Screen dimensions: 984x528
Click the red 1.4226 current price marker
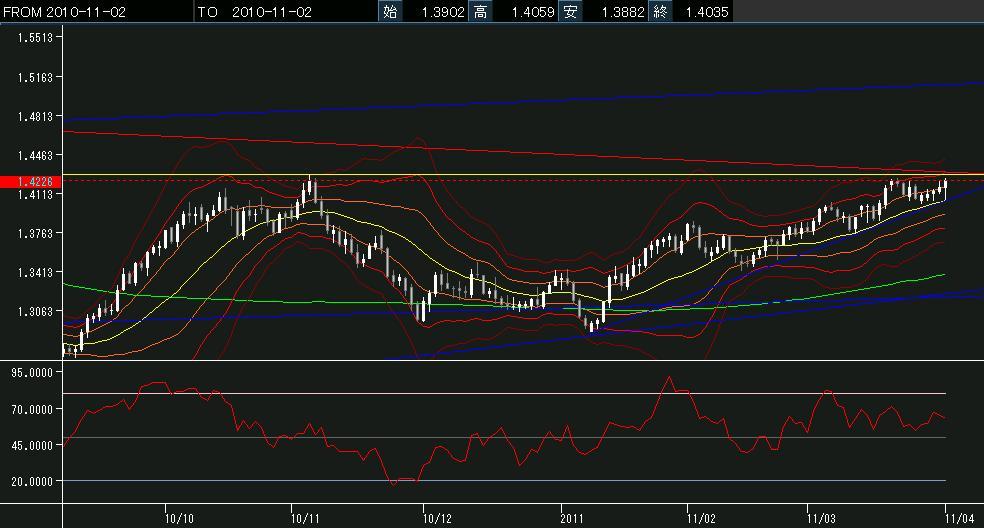(x=31, y=181)
